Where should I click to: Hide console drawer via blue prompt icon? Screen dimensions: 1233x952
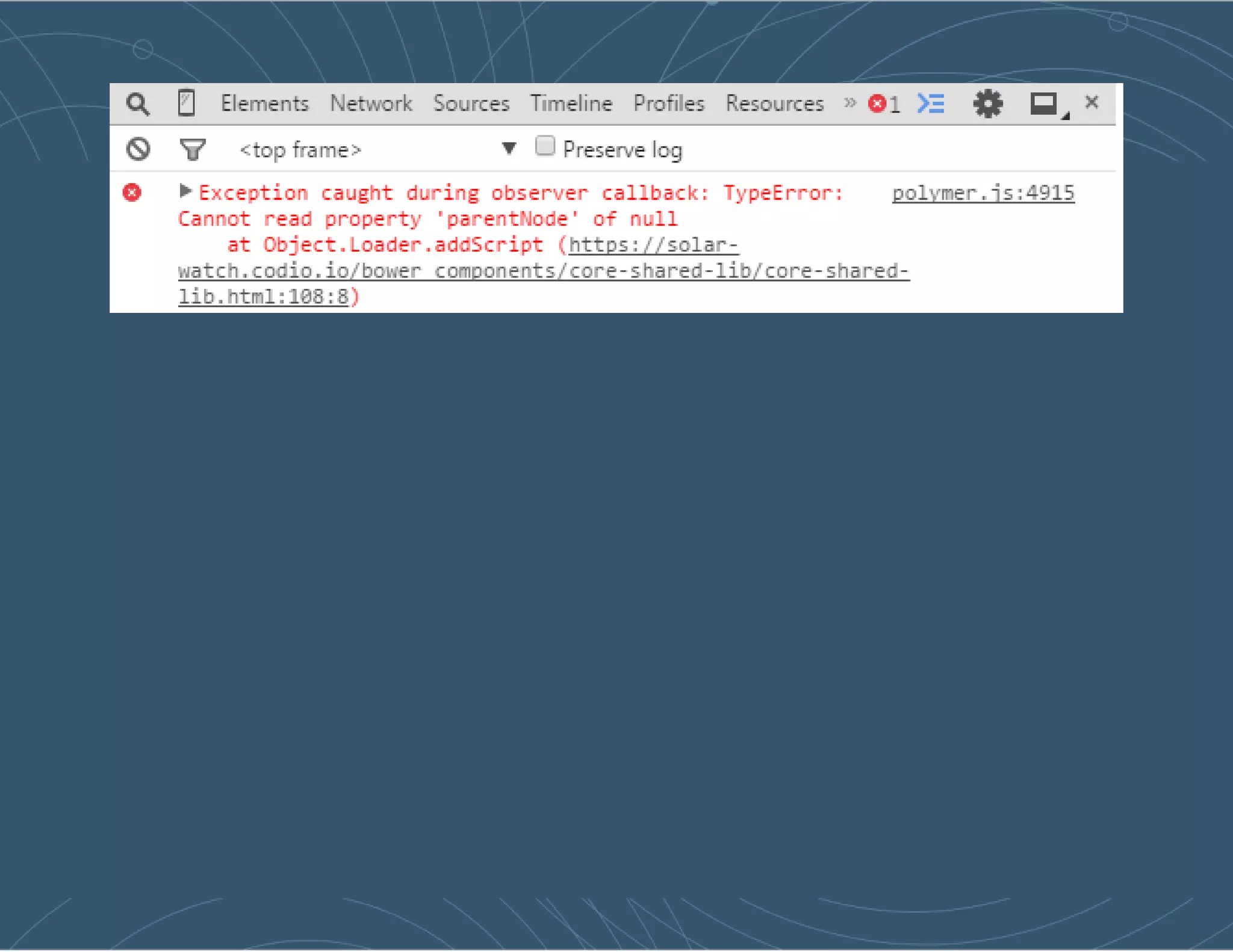pos(930,104)
